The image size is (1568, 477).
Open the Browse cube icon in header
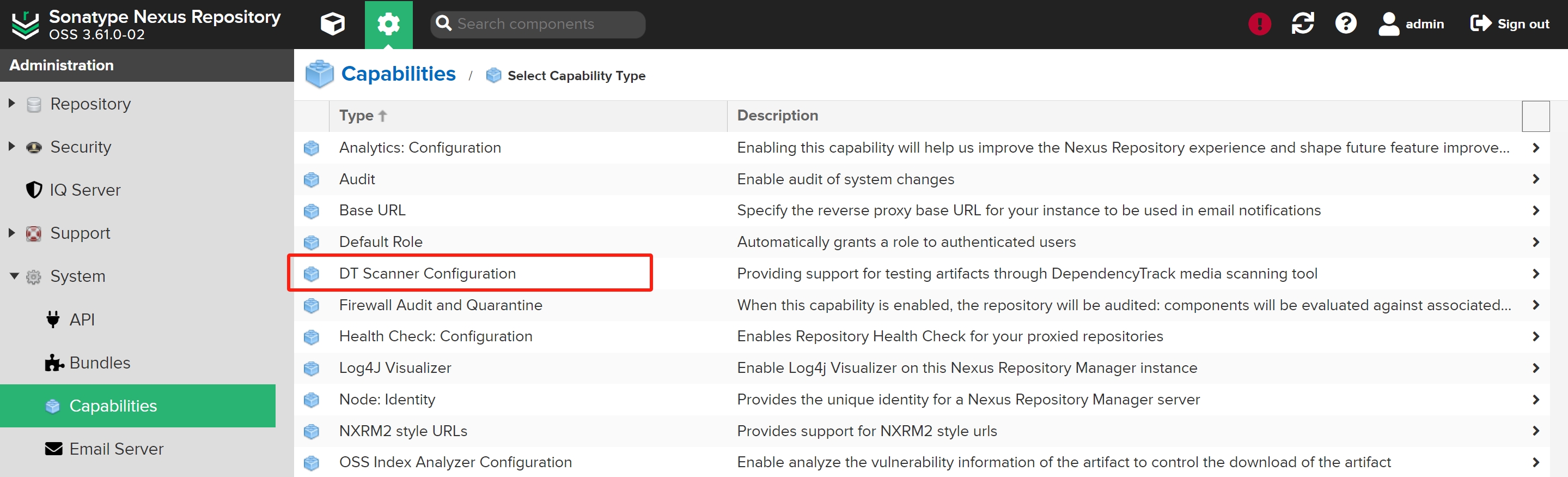pyautogui.click(x=332, y=25)
